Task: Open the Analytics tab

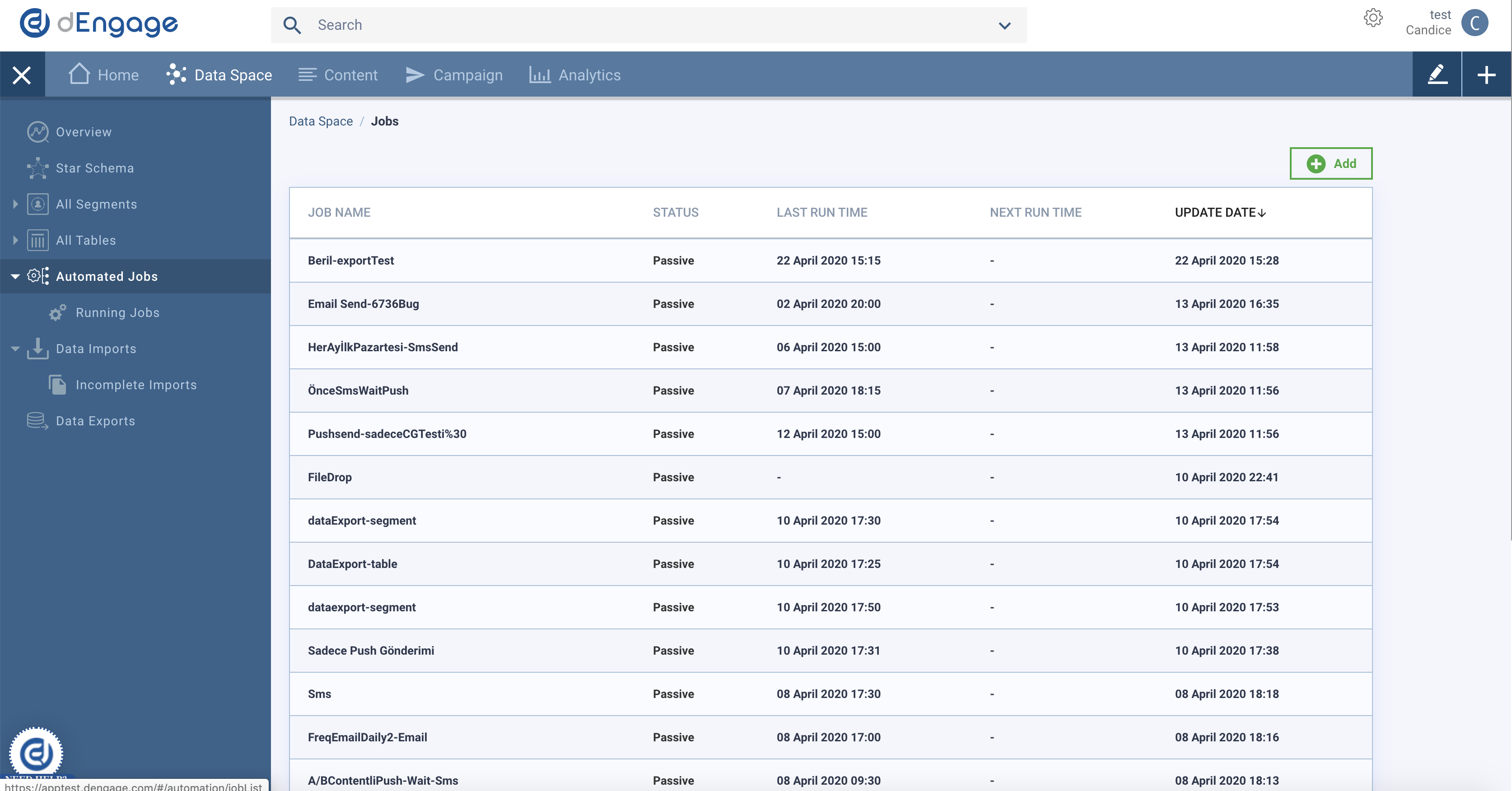Action: click(x=574, y=74)
